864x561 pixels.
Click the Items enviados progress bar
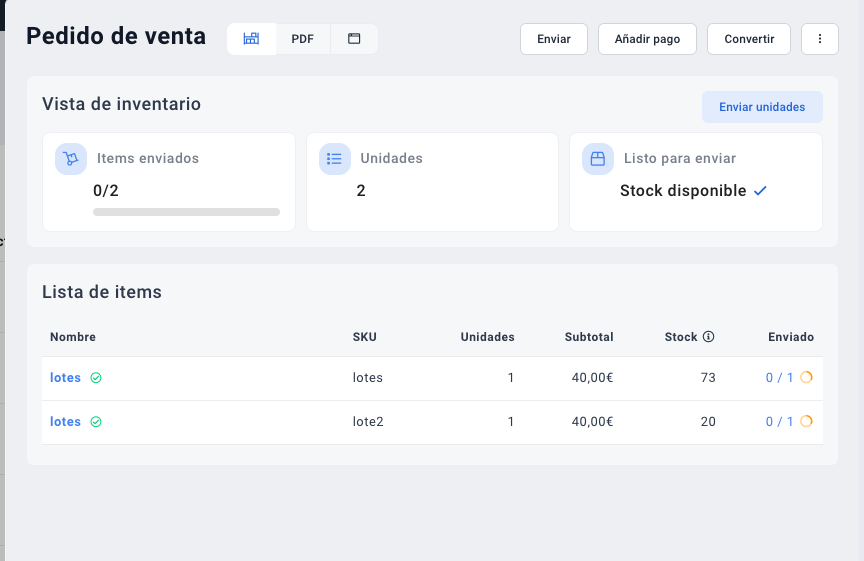(186, 212)
